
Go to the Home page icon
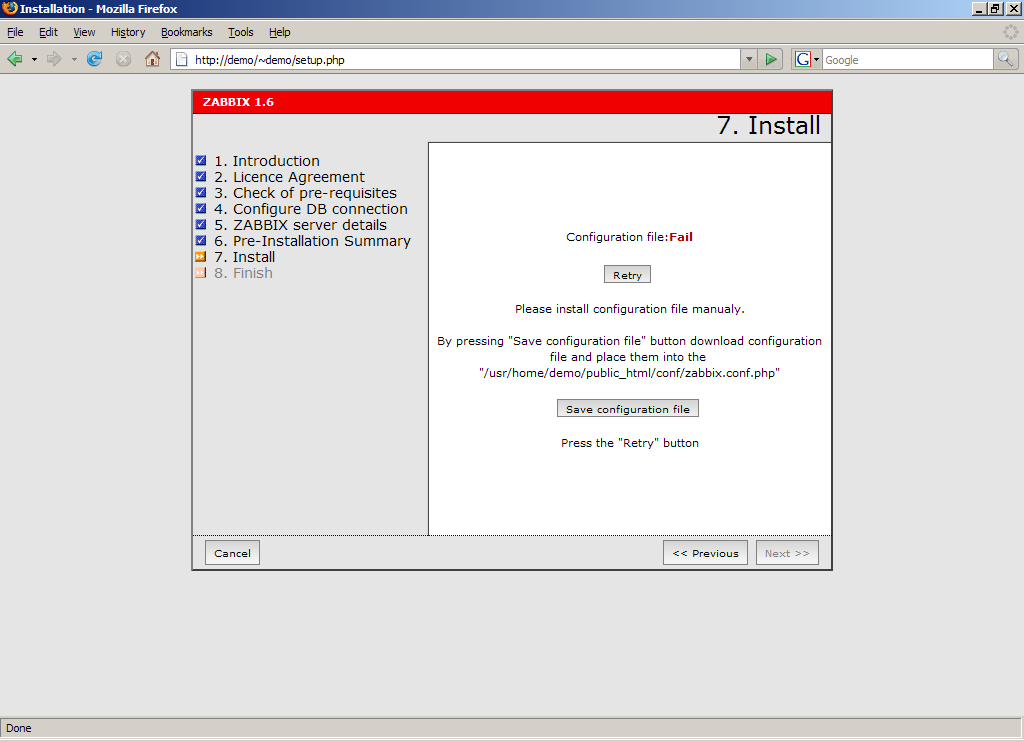[152, 59]
